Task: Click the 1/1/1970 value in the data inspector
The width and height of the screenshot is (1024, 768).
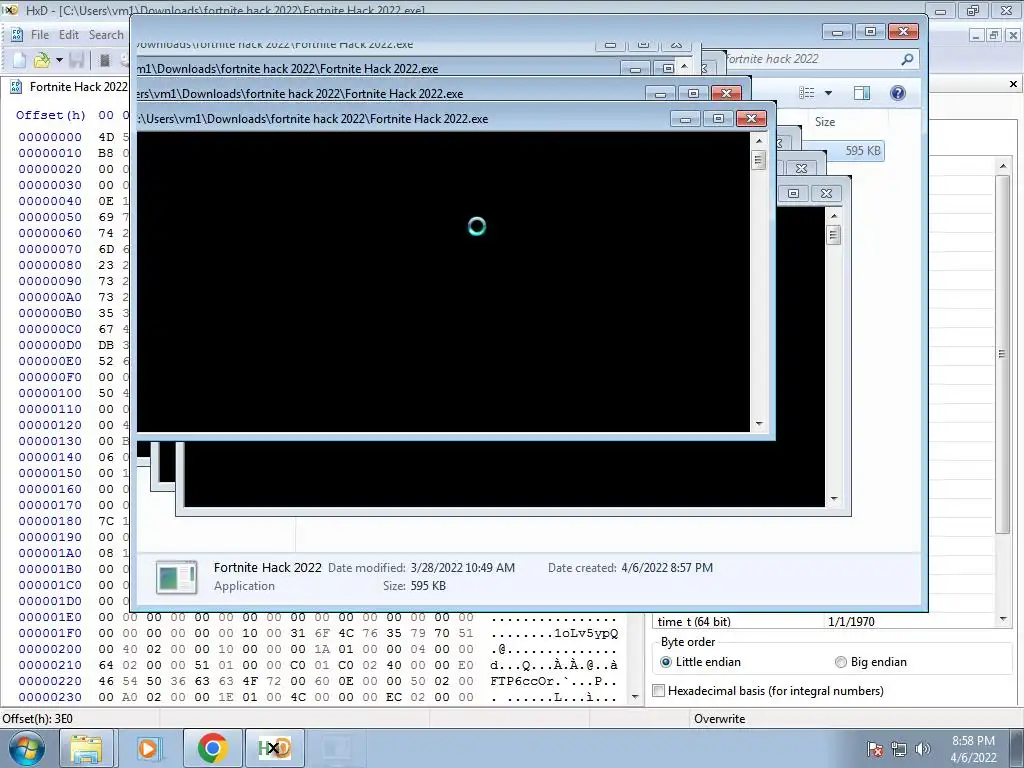Action: (x=851, y=622)
